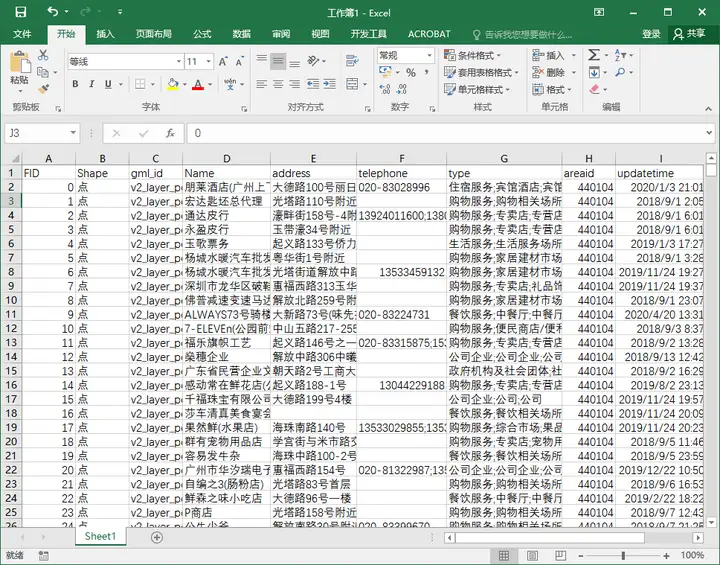This screenshot has height=565, width=720.
Task: Switch to the 数据 Data tab
Action: (x=241, y=34)
